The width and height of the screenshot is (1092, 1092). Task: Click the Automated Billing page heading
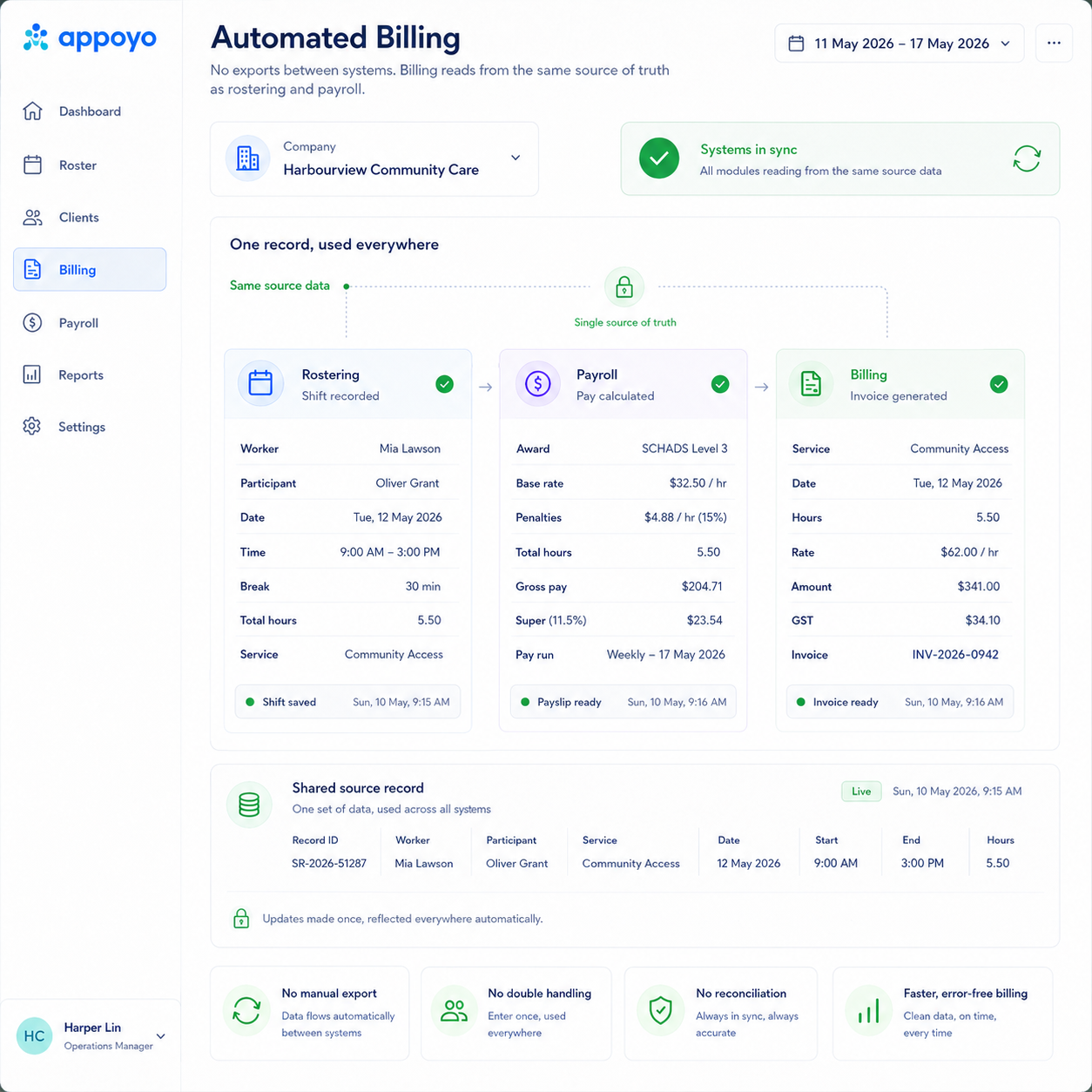[x=335, y=37]
